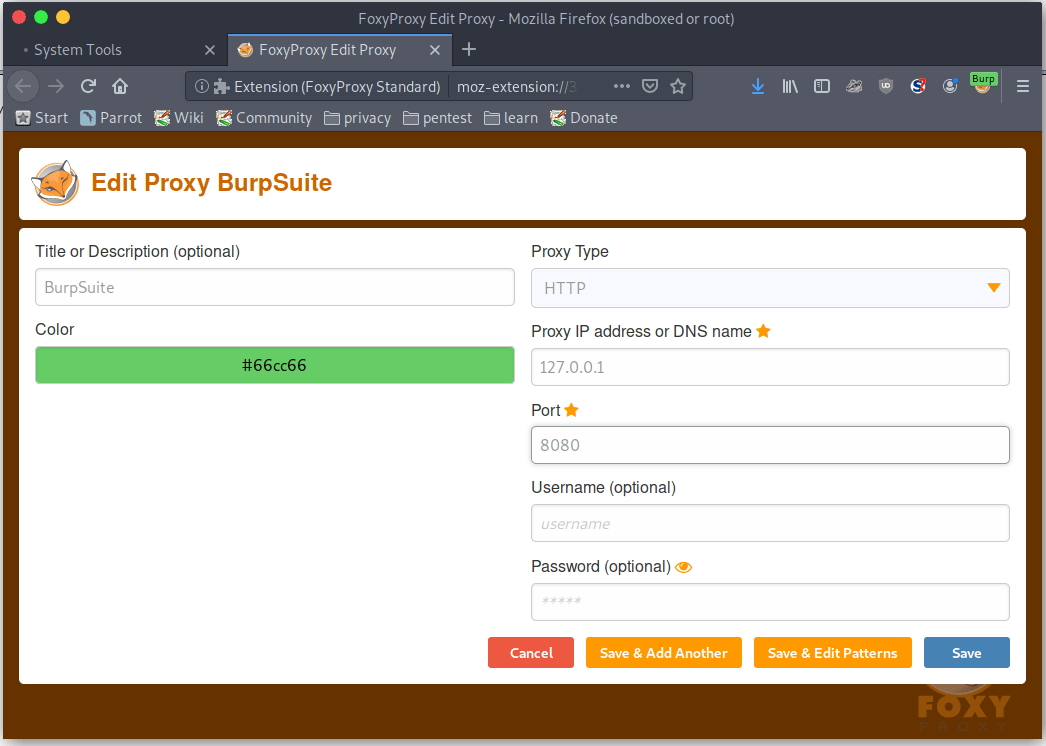This screenshot has width=1046, height=746.
Task: Click the blue Save button
Action: point(967,653)
